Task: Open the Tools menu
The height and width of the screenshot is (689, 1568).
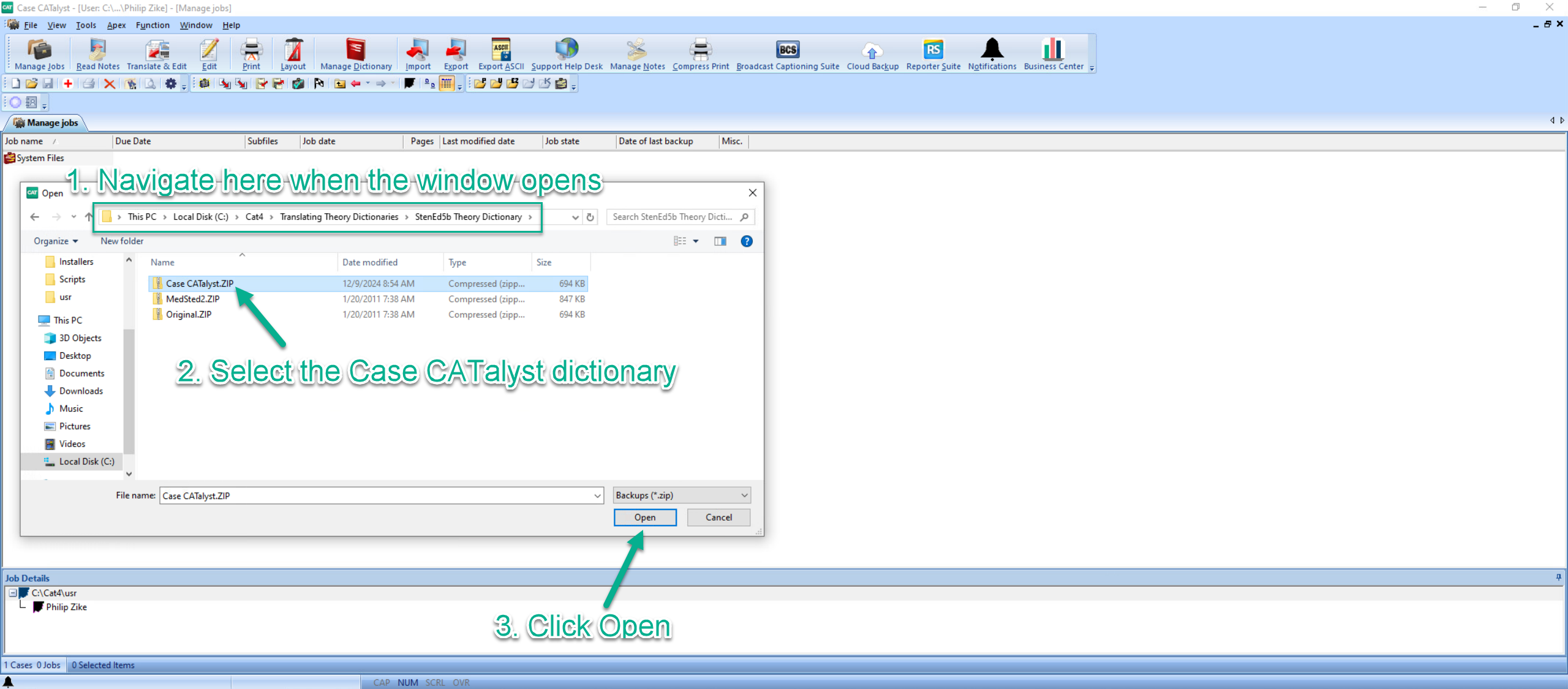Action: (86, 25)
